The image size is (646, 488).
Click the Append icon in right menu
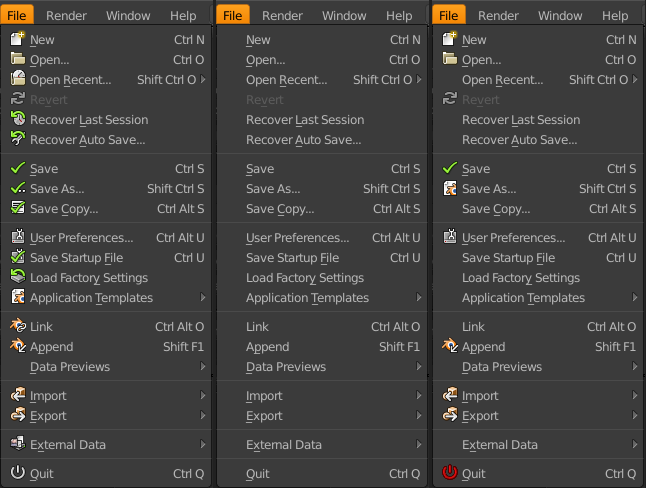[x=449, y=346]
